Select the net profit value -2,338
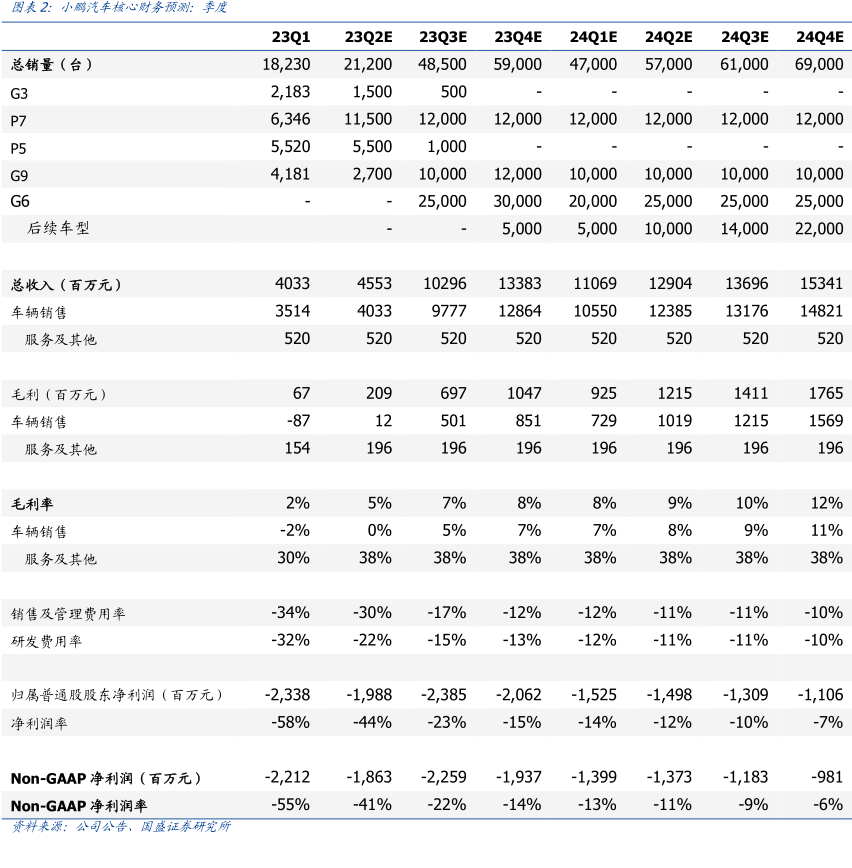 [x=286, y=694]
